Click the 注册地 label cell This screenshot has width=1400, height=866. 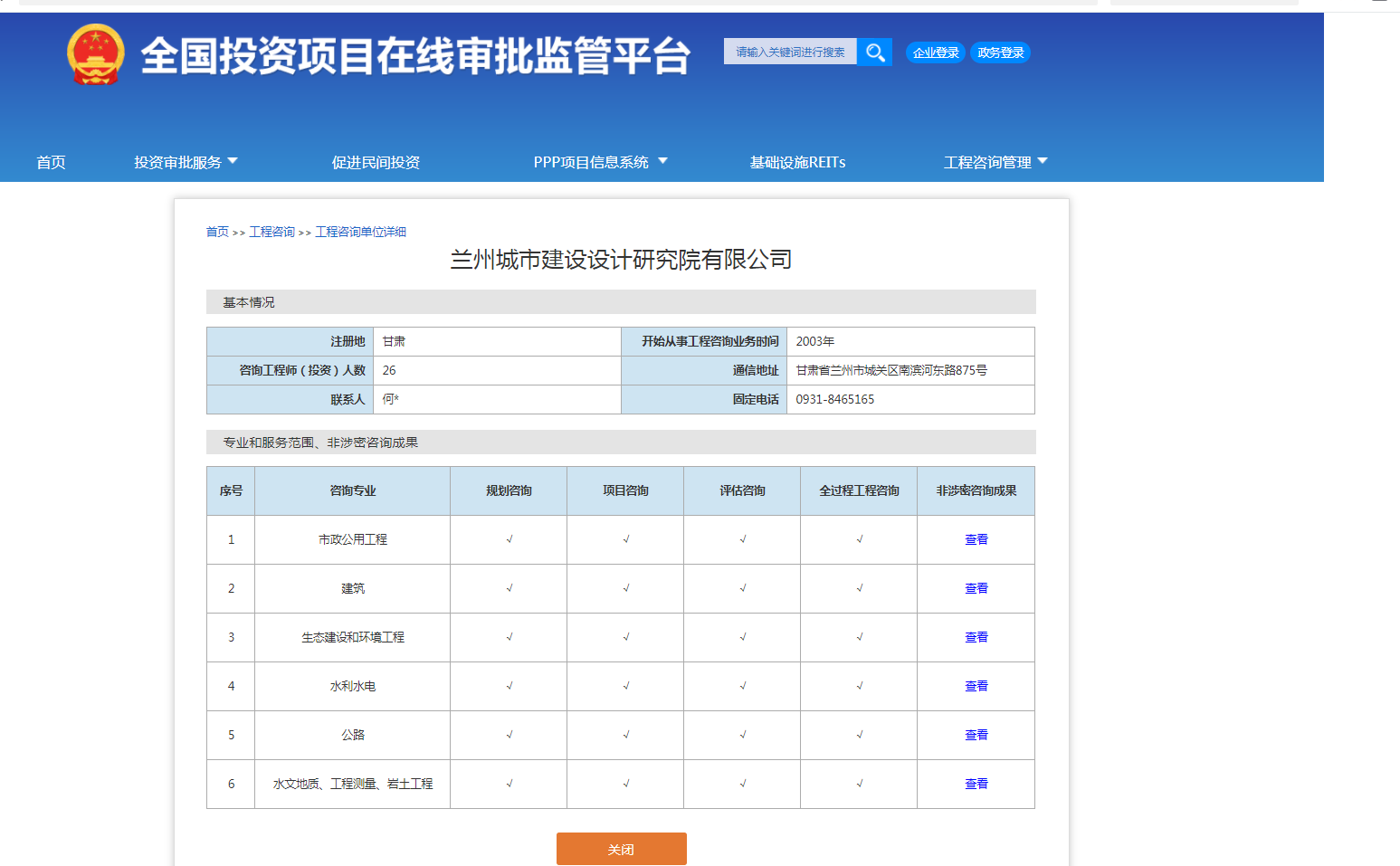point(290,341)
